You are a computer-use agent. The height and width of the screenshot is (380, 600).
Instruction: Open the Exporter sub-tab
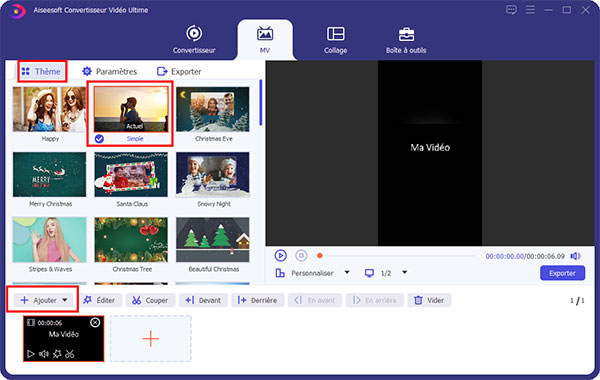[179, 71]
